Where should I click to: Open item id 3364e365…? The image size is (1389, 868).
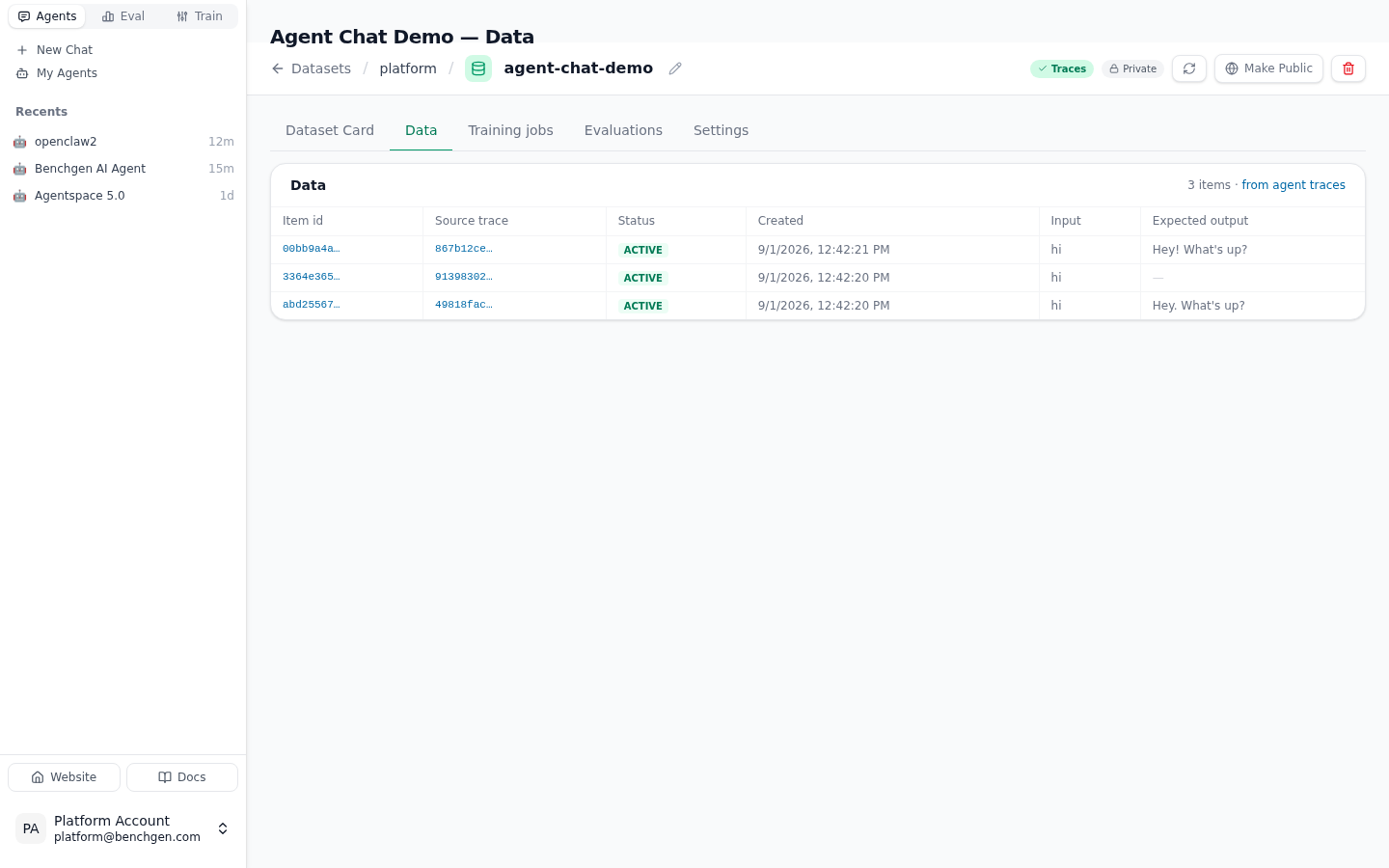click(311, 277)
